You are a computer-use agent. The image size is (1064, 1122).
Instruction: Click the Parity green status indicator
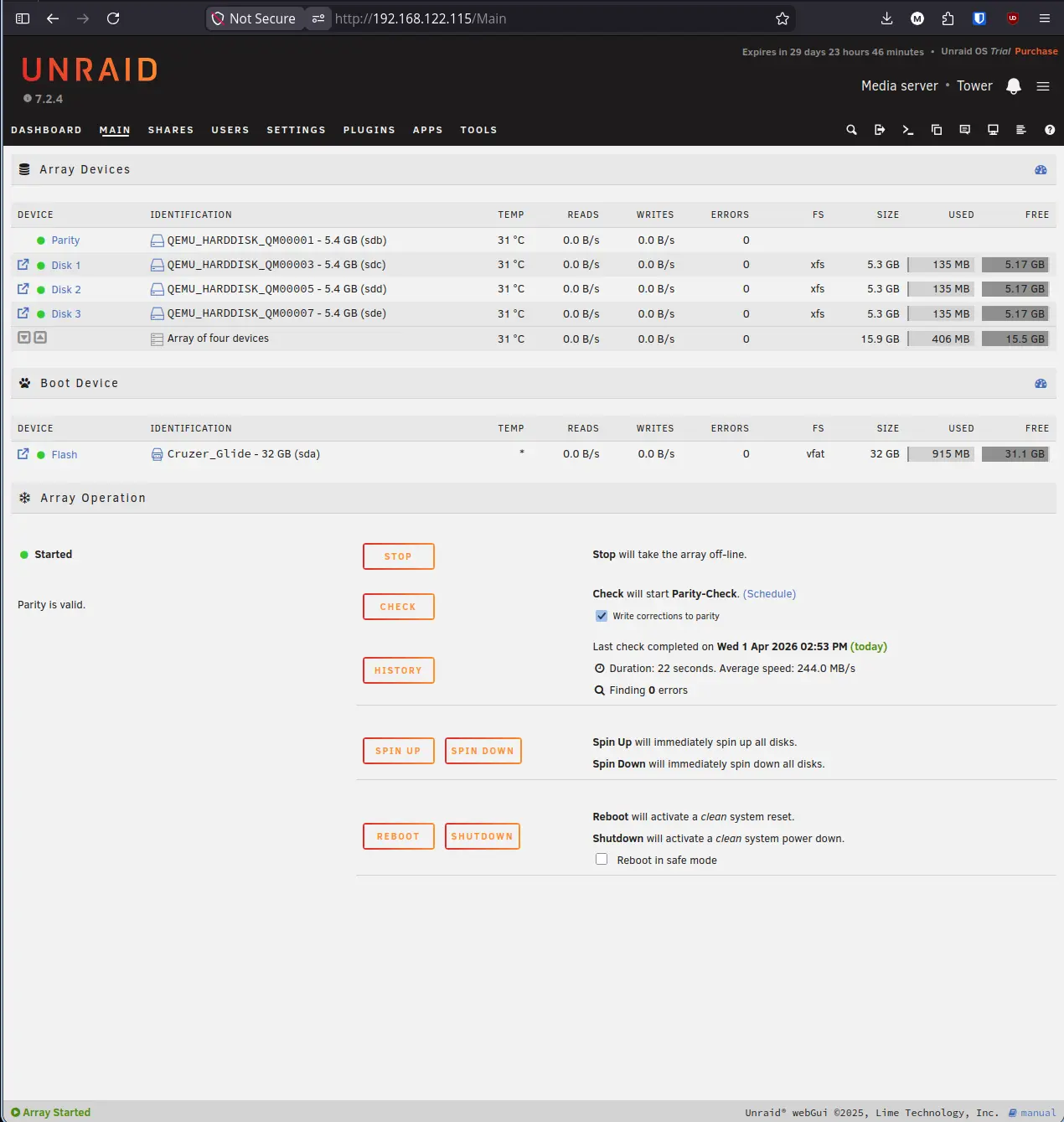click(40, 240)
